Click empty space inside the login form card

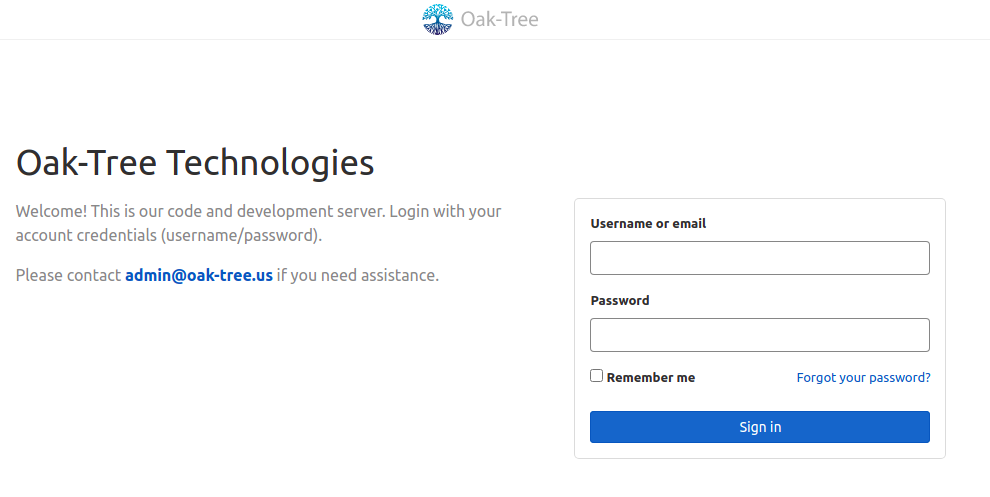[x=760, y=398]
